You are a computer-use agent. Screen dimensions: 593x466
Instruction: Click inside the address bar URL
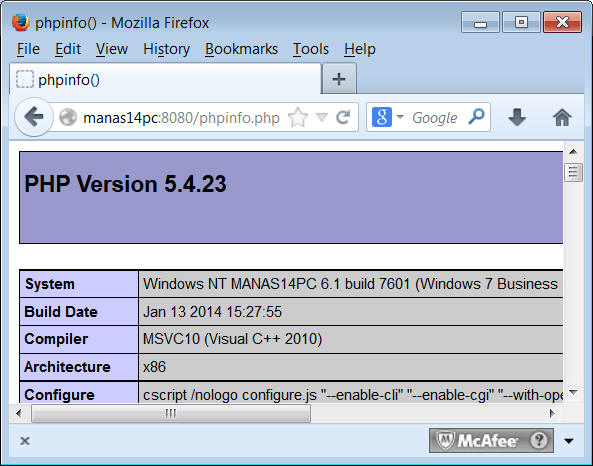[181, 118]
